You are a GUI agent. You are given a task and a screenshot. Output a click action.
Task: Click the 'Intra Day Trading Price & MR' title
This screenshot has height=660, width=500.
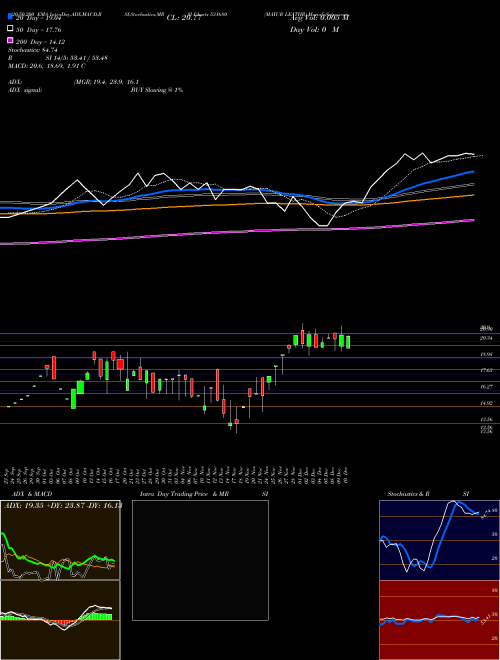point(184,494)
